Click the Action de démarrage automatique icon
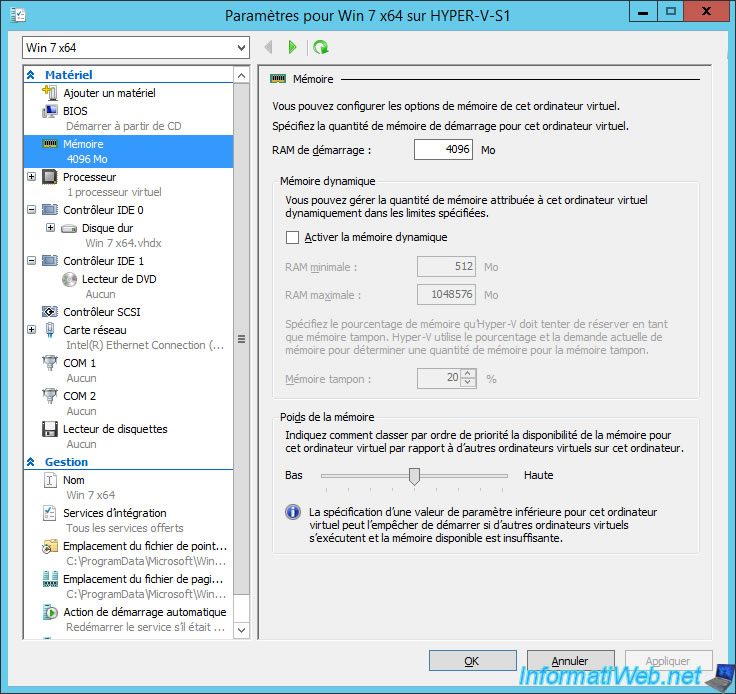 tap(50, 612)
